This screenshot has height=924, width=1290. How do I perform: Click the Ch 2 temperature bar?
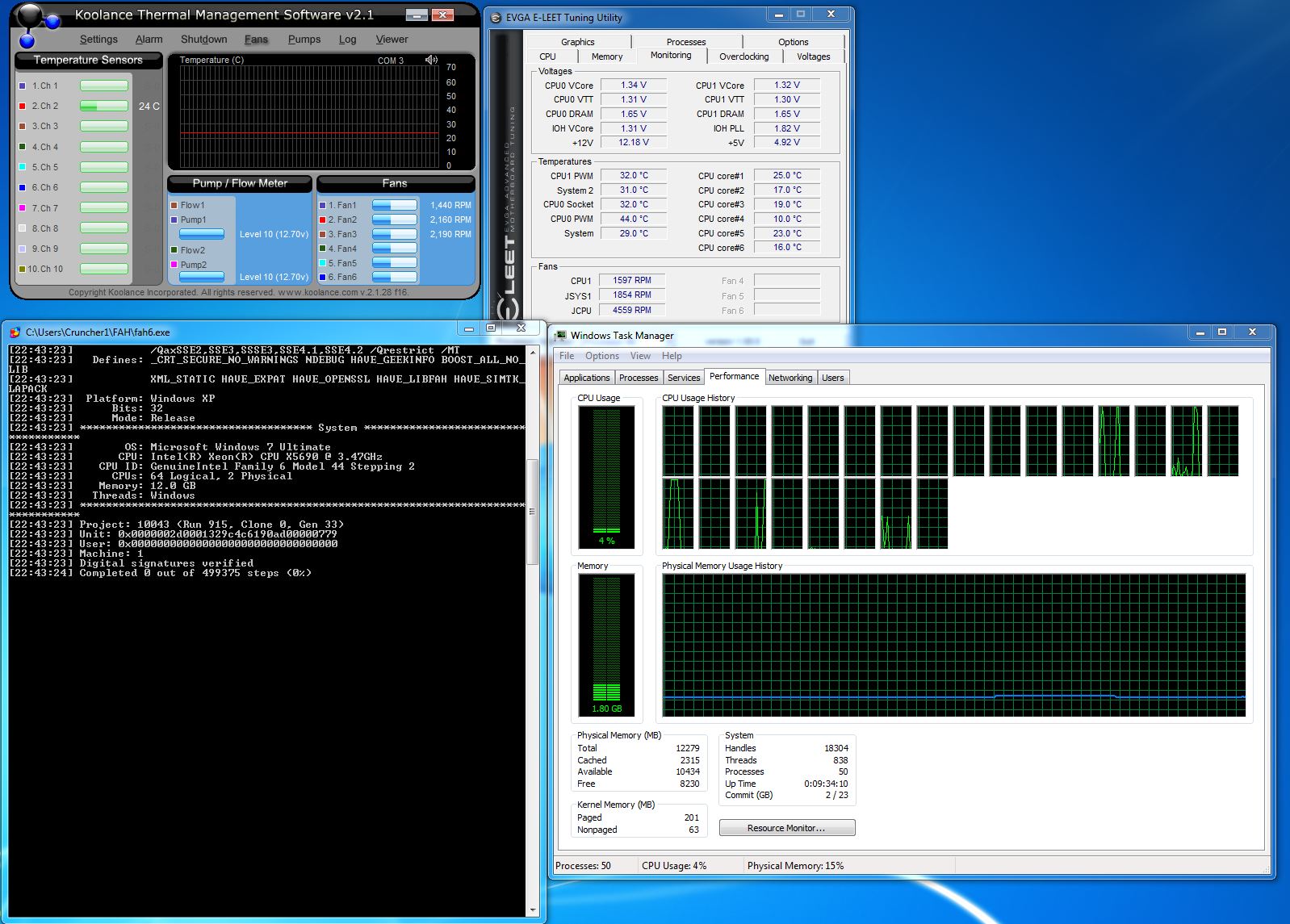[x=104, y=106]
